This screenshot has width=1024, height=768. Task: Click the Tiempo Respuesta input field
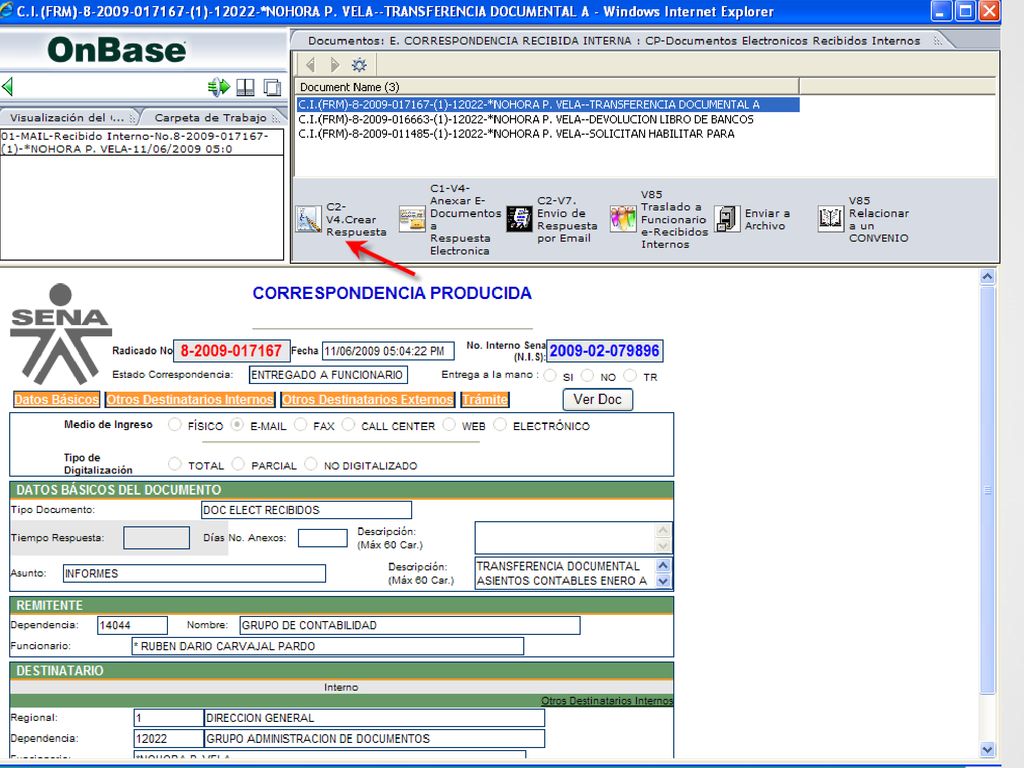click(156, 538)
